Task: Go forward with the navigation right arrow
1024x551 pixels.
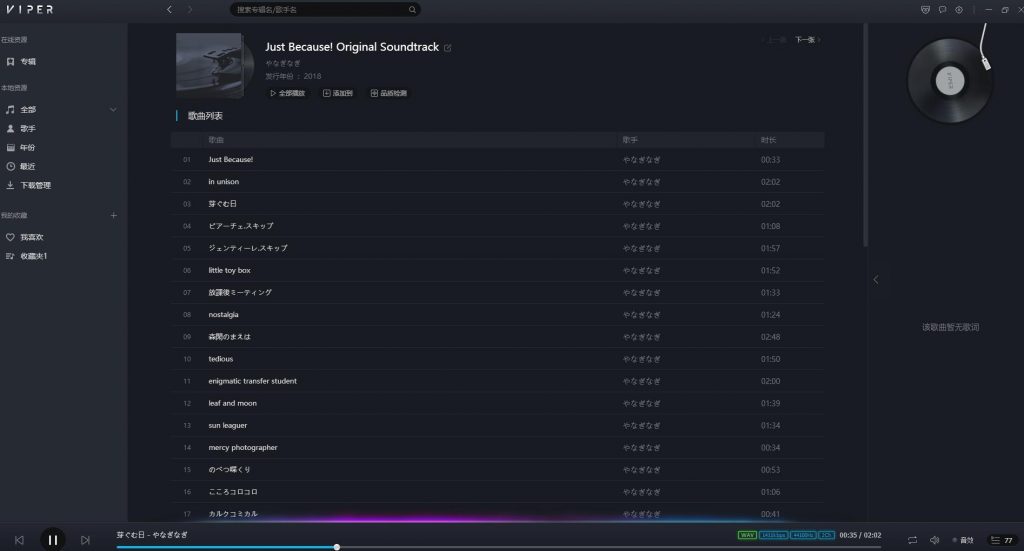Action: click(x=190, y=9)
